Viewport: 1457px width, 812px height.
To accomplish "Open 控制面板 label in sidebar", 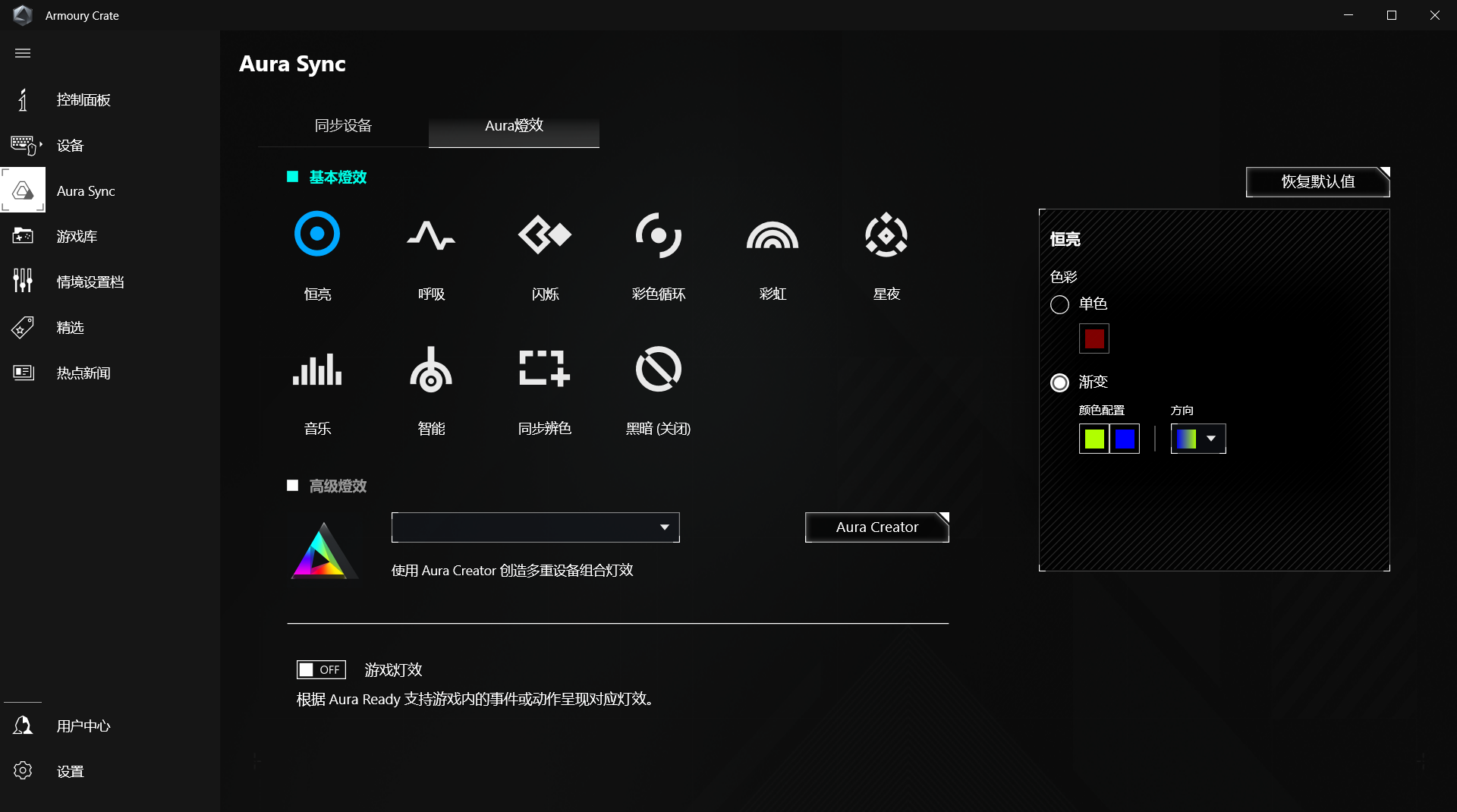I will coord(83,100).
